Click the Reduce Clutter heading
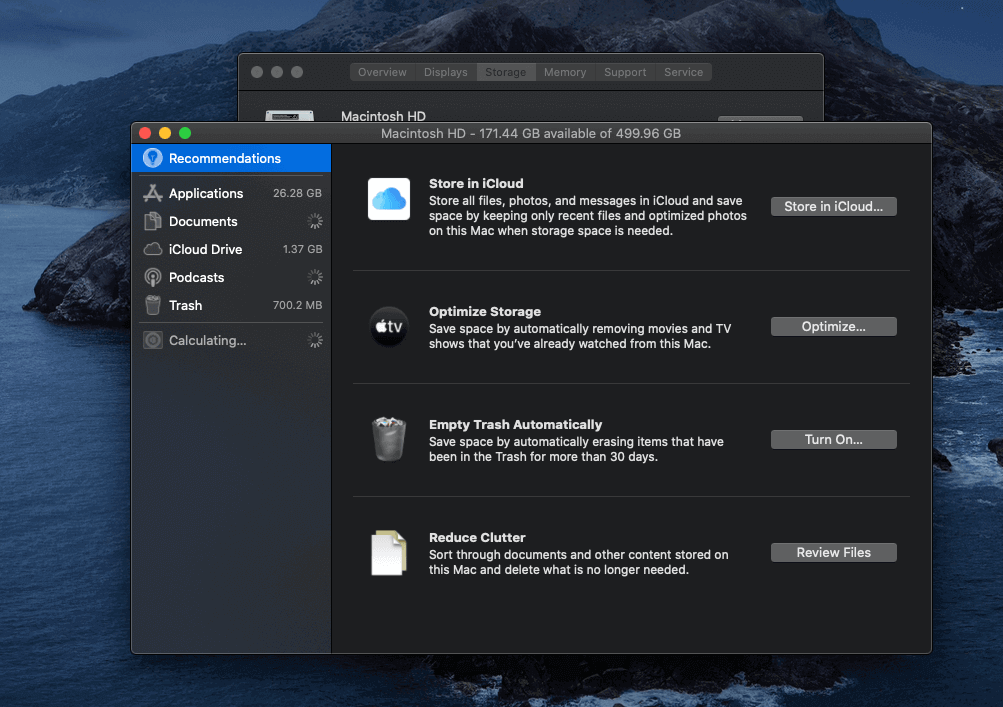This screenshot has height=707, width=1003. click(477, 537)
